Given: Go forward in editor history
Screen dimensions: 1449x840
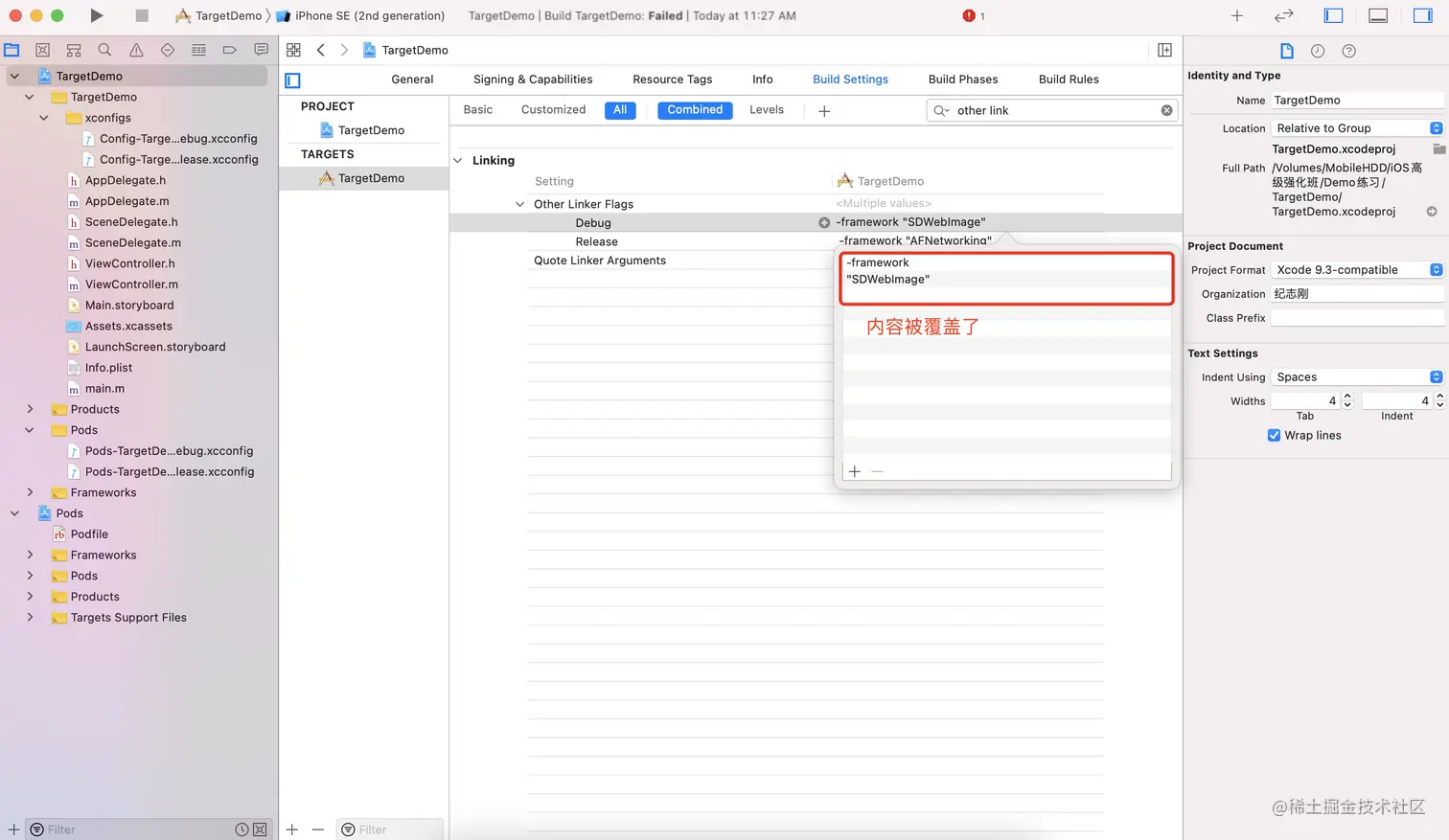Looking at the screenshot, I should tap(344, 50).
